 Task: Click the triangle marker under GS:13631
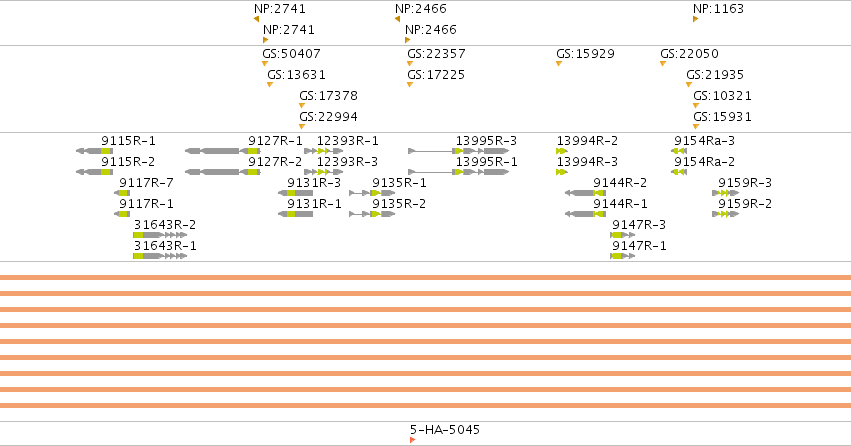(x=270, y=85)
